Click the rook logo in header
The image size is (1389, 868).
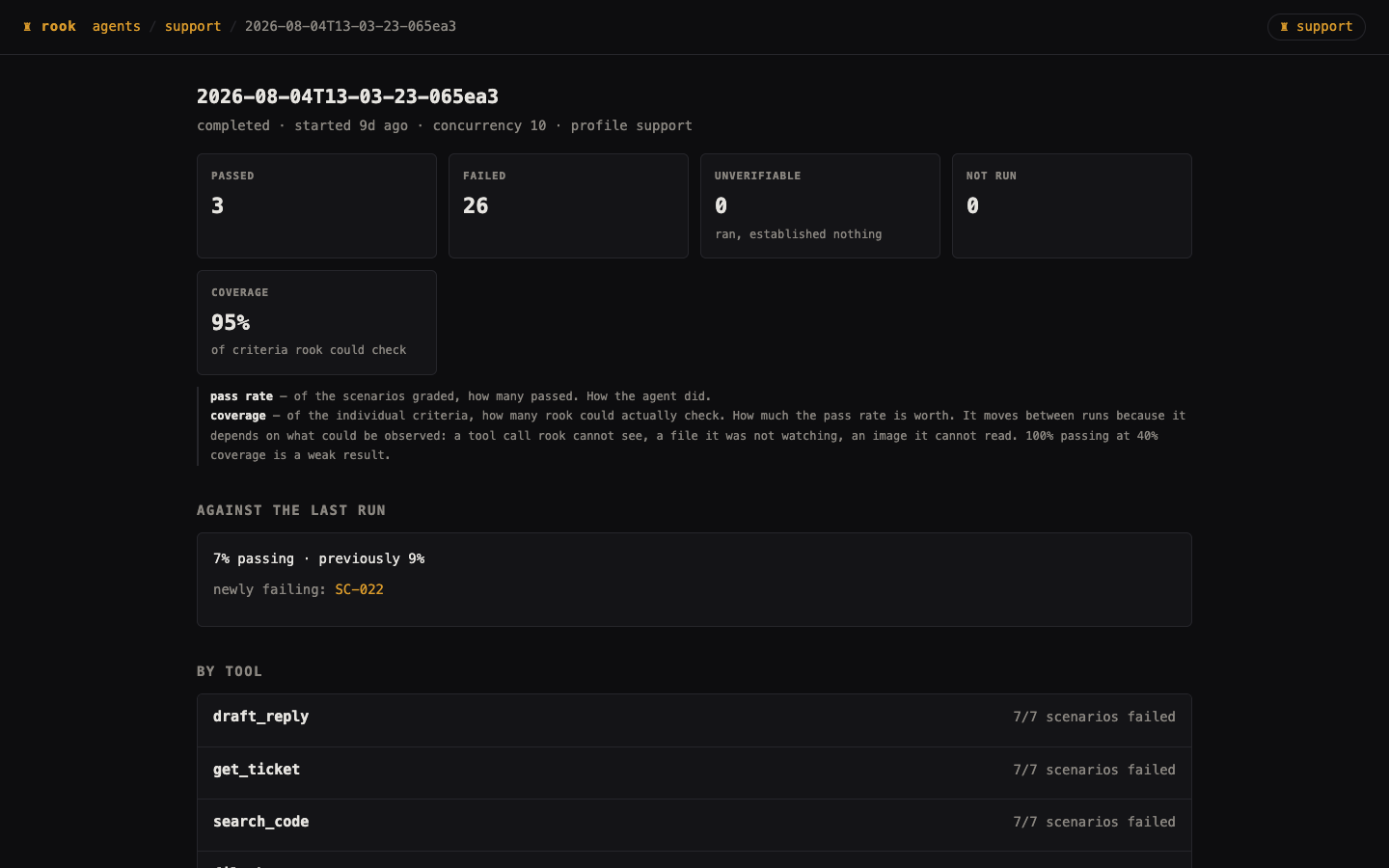point(49,26)
